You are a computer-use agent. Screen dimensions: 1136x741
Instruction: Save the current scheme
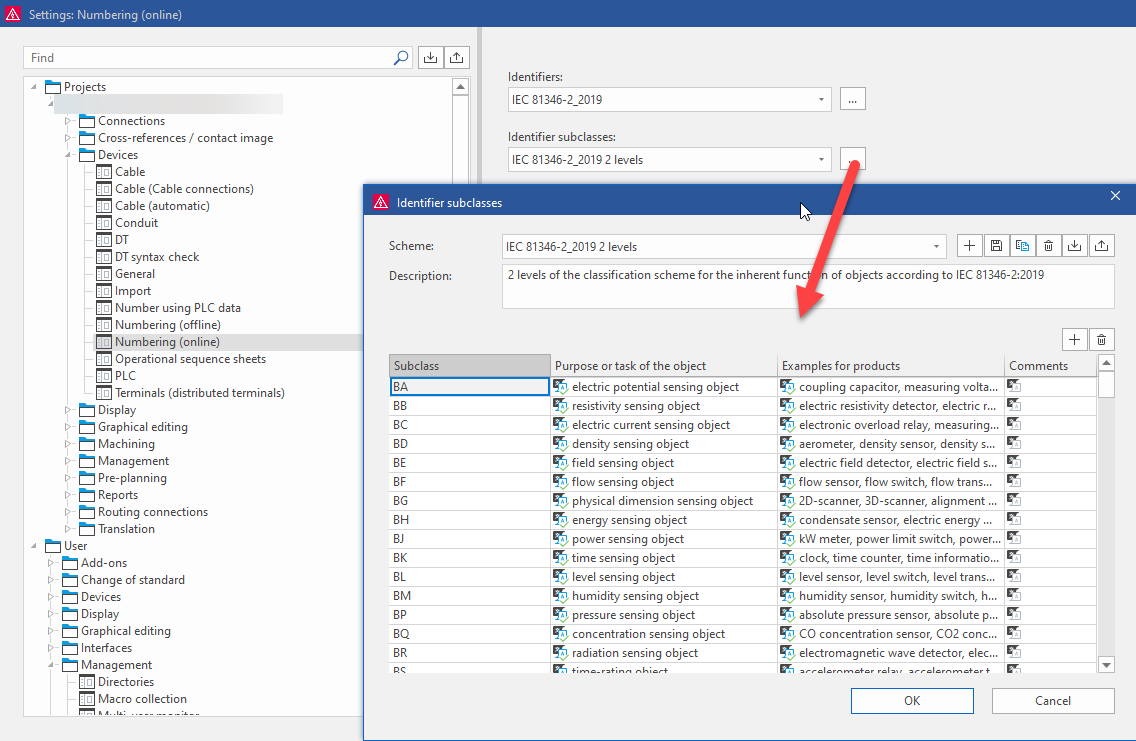996,246
